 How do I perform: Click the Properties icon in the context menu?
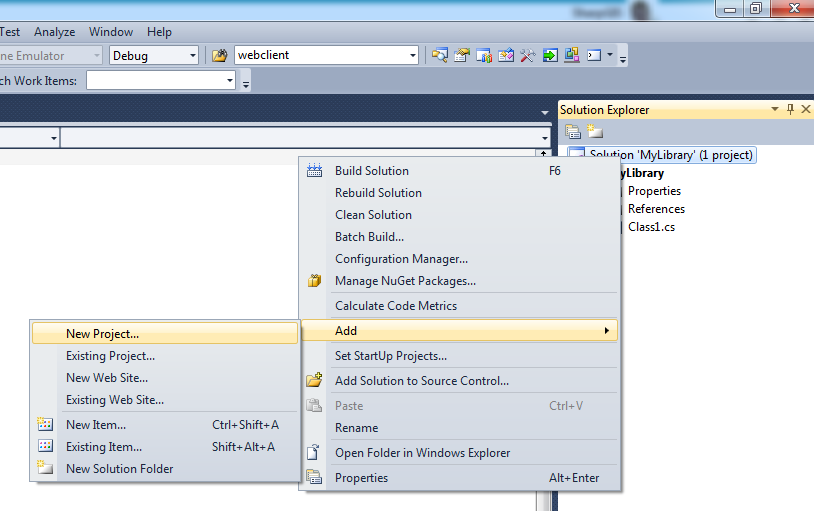pos(314,477)
